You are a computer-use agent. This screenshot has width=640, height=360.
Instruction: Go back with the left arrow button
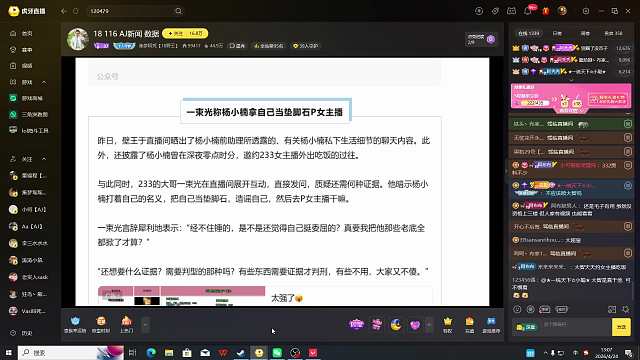[64, 11]
